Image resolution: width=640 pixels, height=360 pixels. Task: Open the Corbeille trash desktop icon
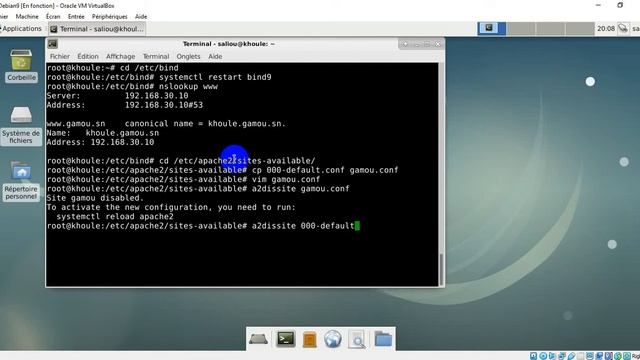(21, 65)
